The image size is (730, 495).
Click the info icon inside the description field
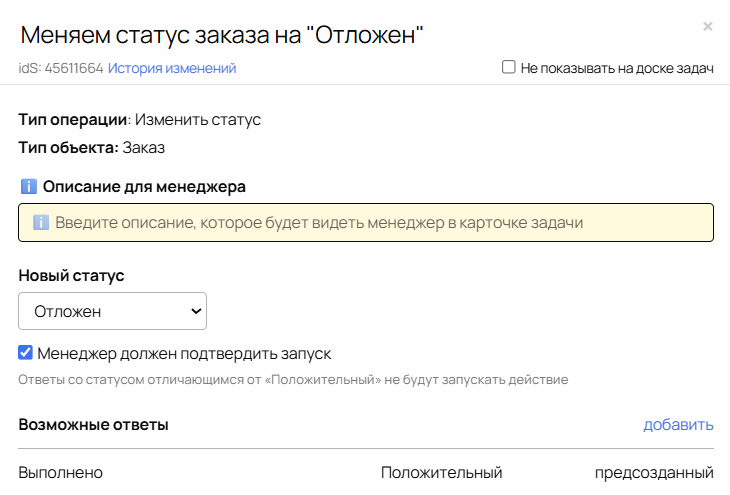[41, 222]
